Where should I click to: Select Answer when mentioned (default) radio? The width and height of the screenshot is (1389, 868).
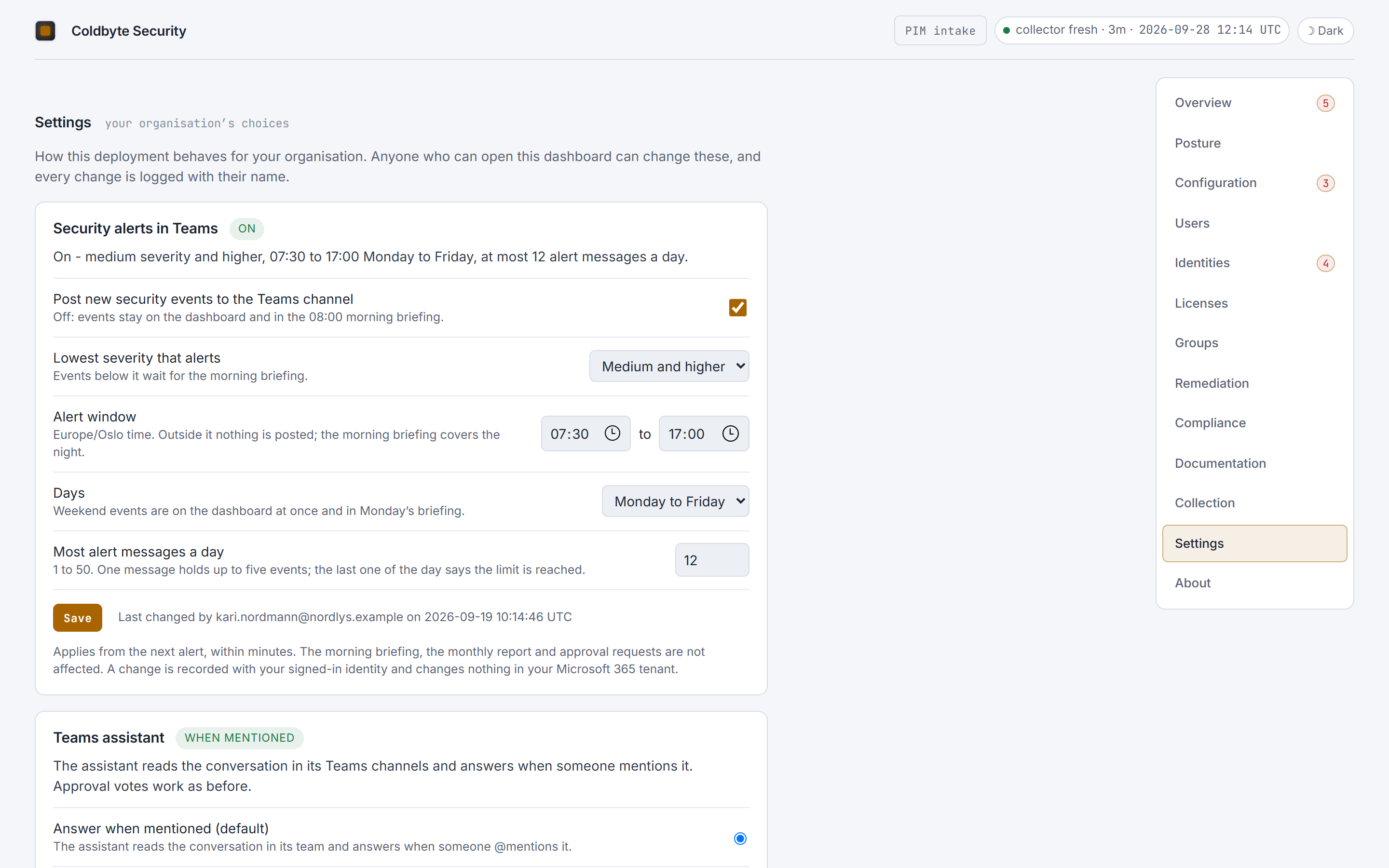coord(740,838)
